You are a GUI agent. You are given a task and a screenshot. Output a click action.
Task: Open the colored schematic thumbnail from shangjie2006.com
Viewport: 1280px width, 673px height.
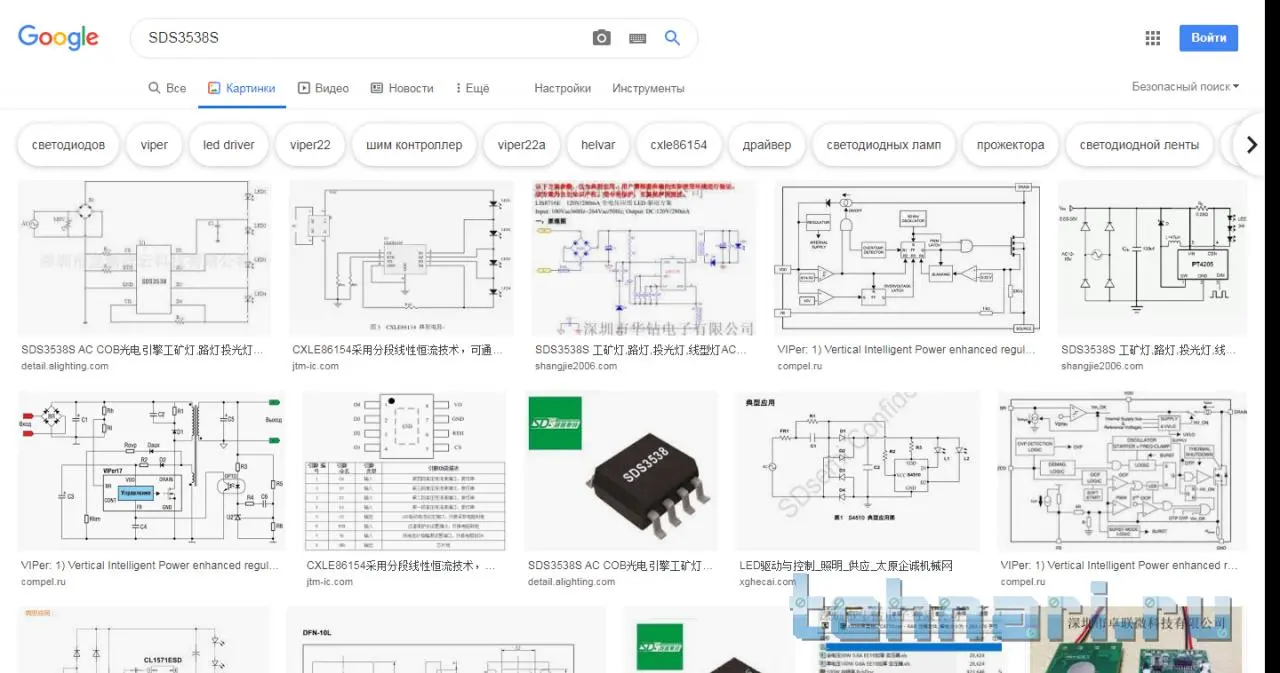(644, 258)
